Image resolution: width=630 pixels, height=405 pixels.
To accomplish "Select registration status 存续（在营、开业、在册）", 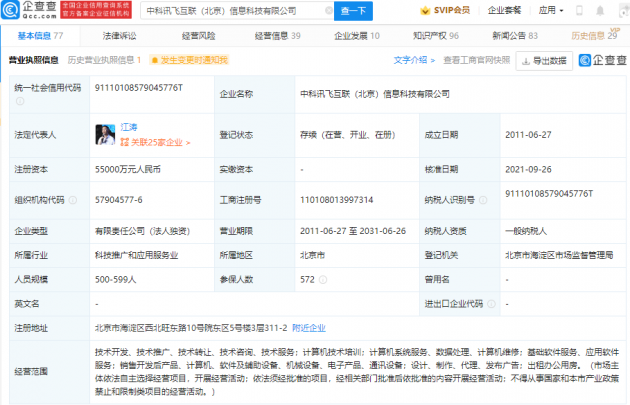I will [348, 135].
